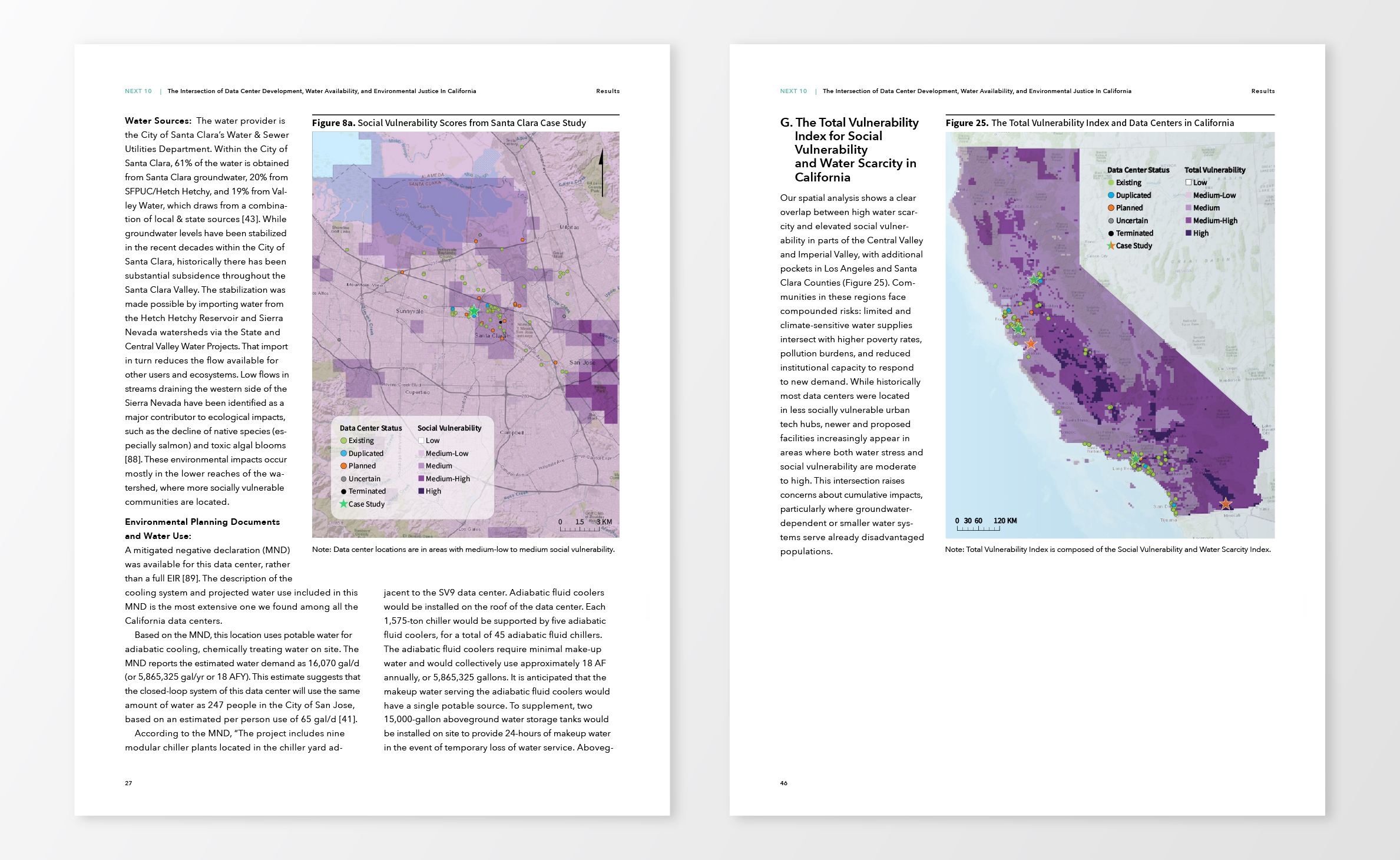The height and width of the screenshot is (860, 1400).
Task: Select the 'Results' header label on page 27
Action: pos(608,91)
